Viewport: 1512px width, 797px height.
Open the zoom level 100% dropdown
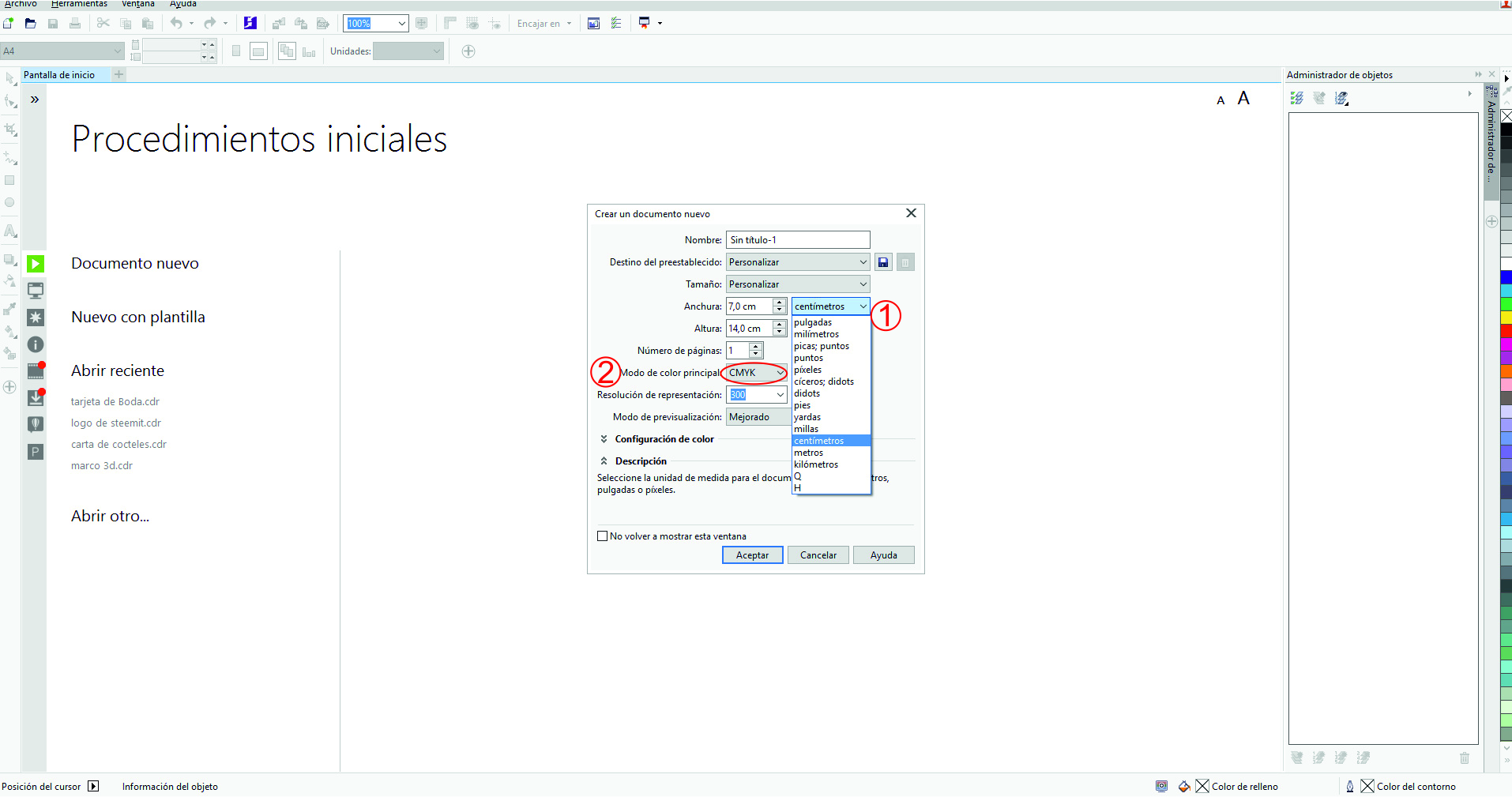tap(401, 24)
